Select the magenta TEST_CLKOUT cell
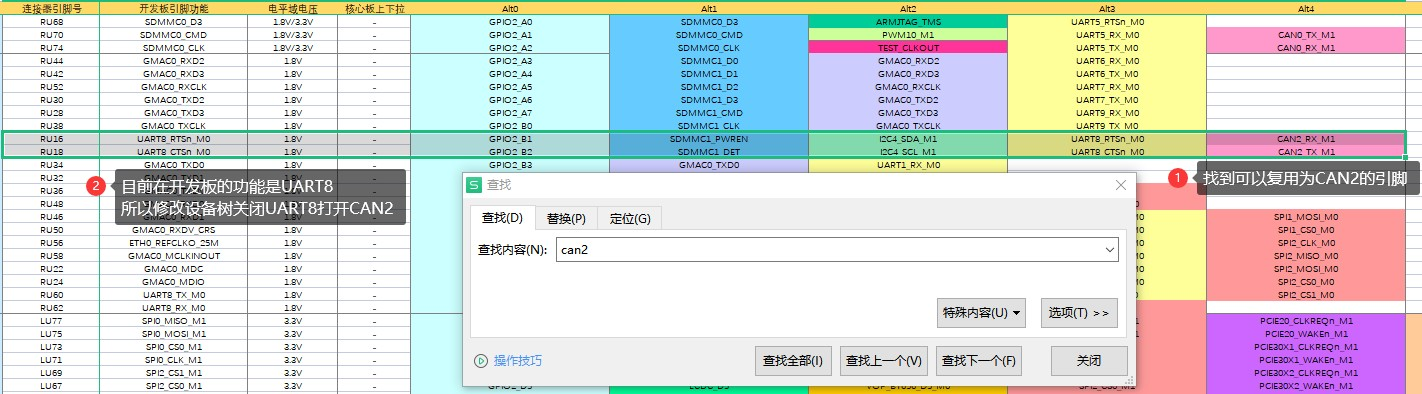Viewport: 1422px width, 394px height. coord(908,47)
